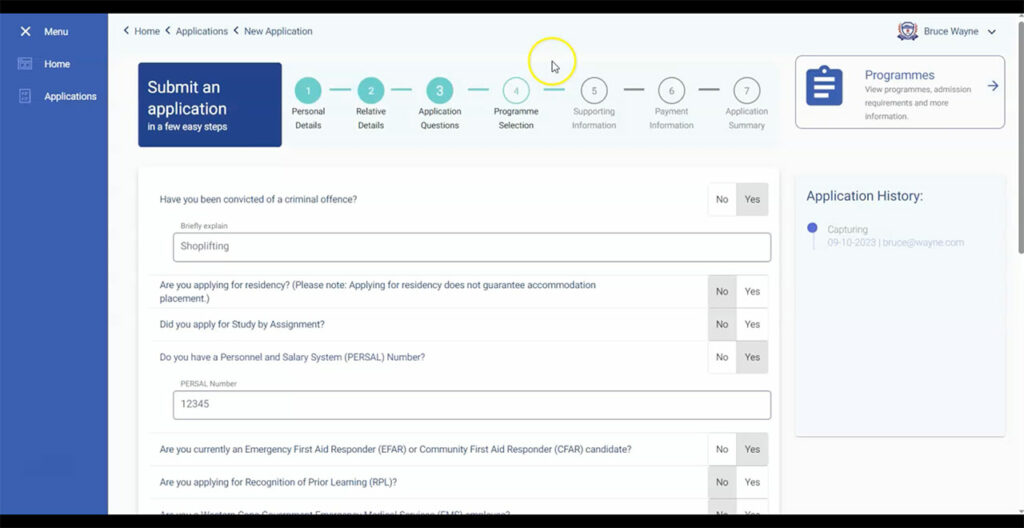Open step 3 Application Questions
Image resolution: width=1024 pixels, height=528 pixels.
click(439, 91)
